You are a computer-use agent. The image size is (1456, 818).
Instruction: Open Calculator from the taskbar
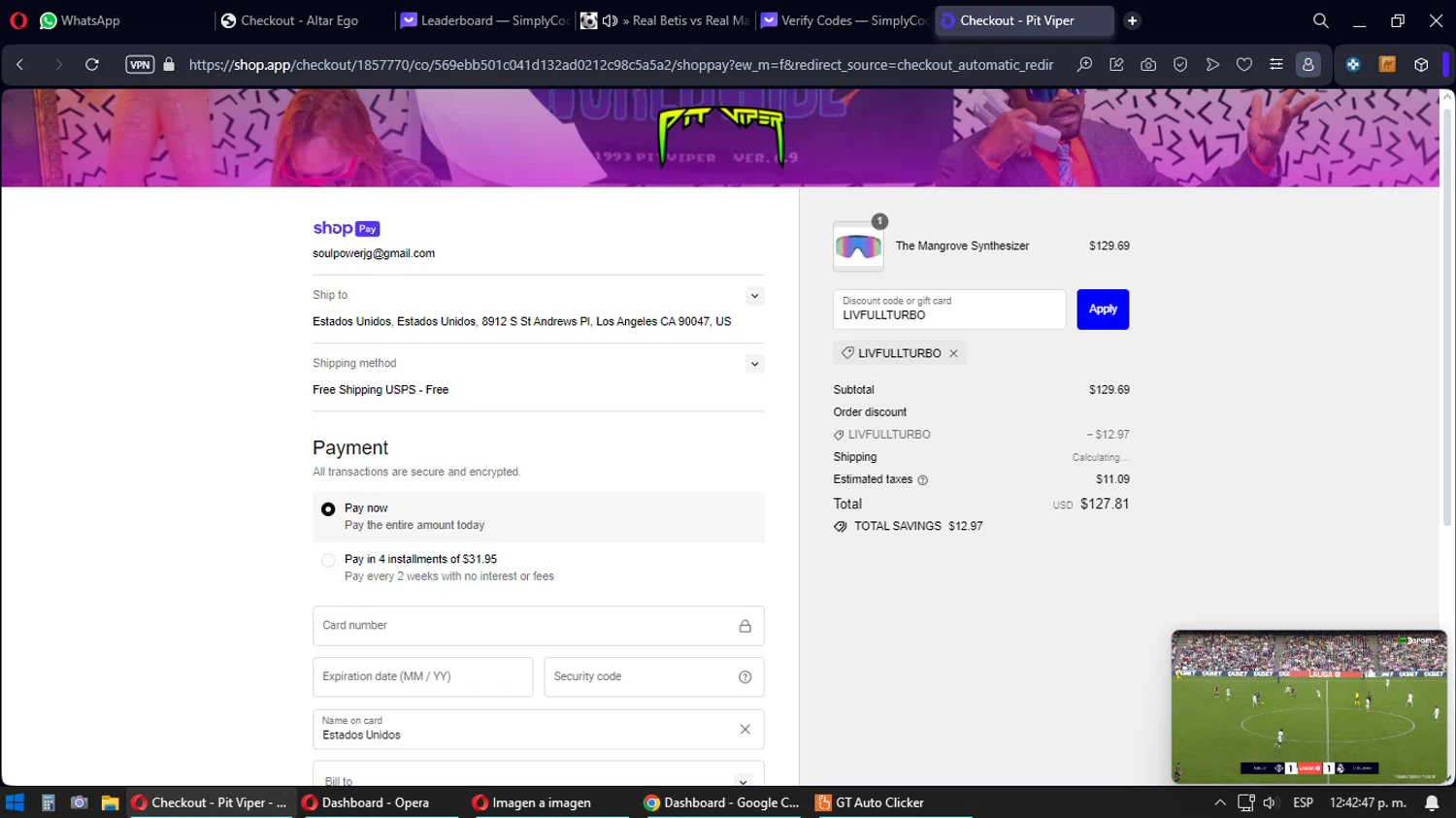[x=48, y=802]
